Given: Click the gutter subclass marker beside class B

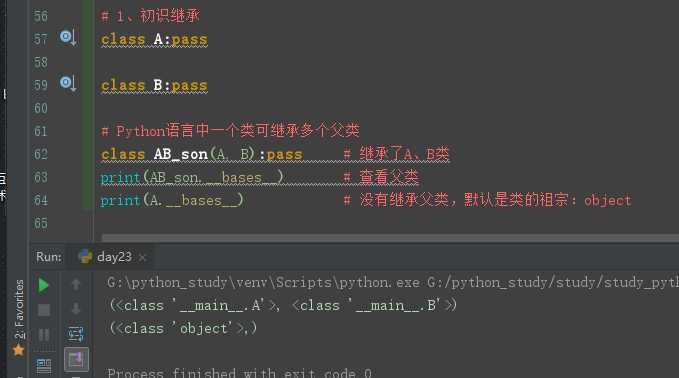Looking at the screenshot, I should [x=68, y=83].
